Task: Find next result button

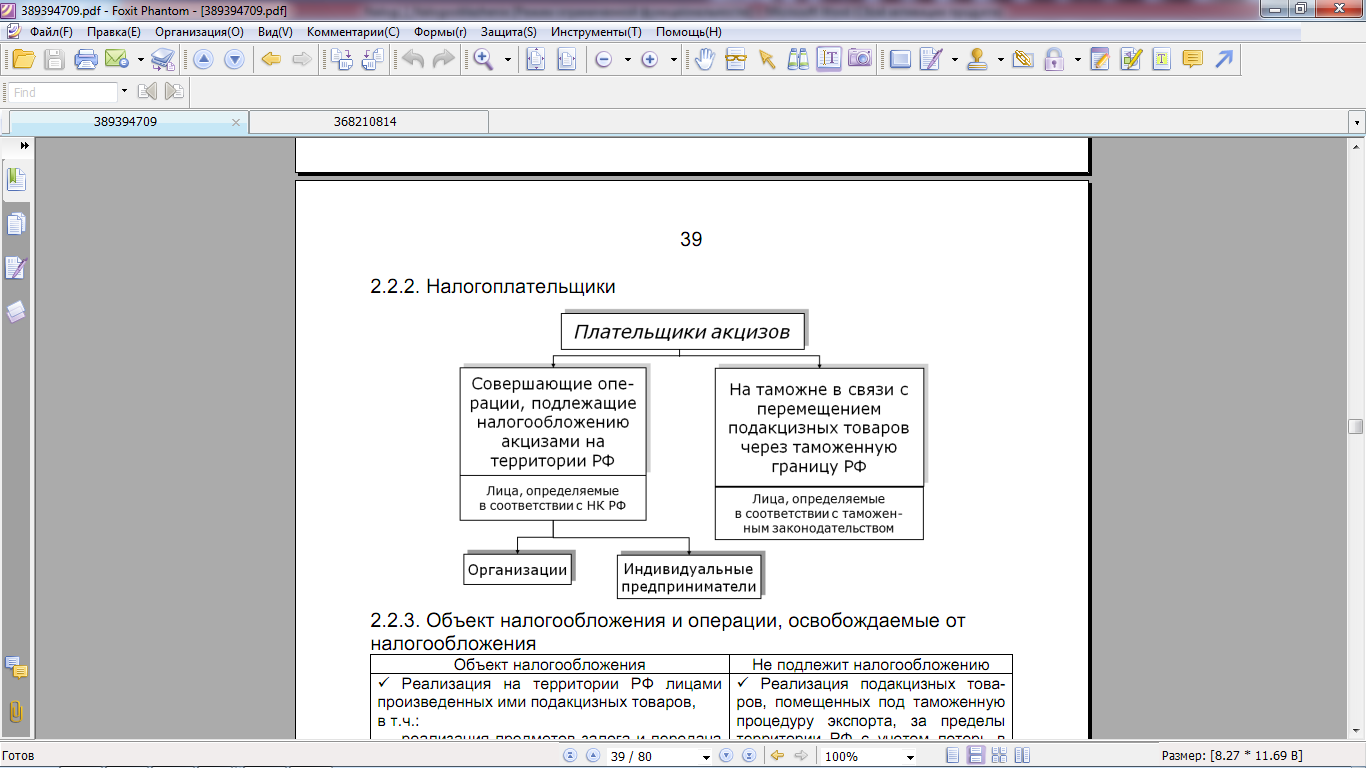Action: point(174,92)
